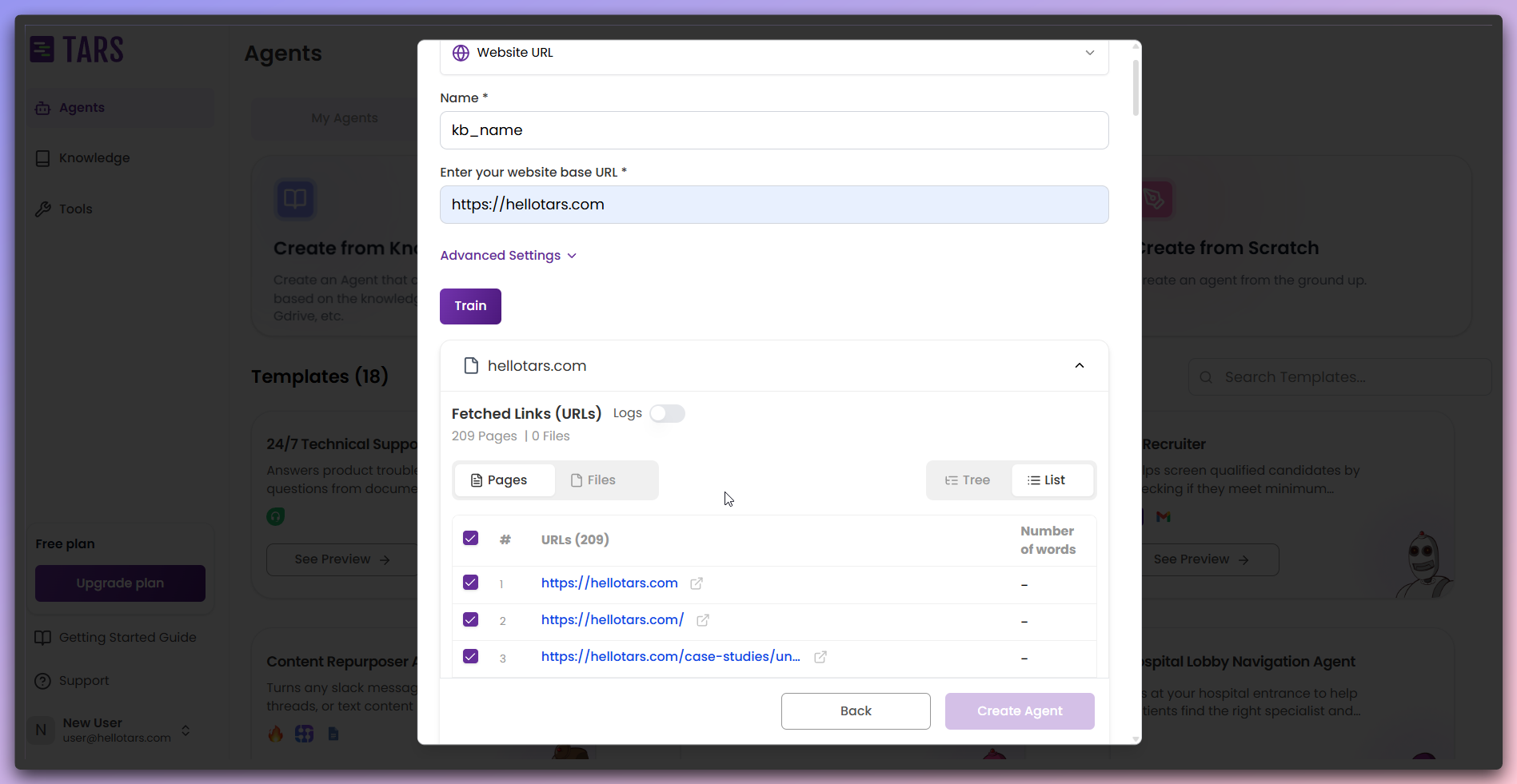Click the TARS logo icon
This screenshot has height=784, width=1517.
coord(42,50)
